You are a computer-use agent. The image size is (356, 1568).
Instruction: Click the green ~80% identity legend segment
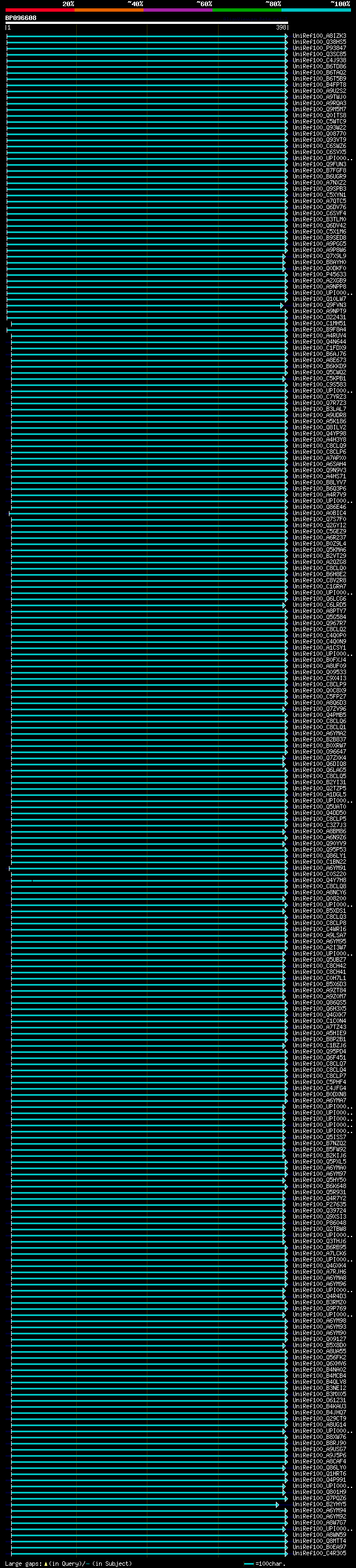click(247, 10)
